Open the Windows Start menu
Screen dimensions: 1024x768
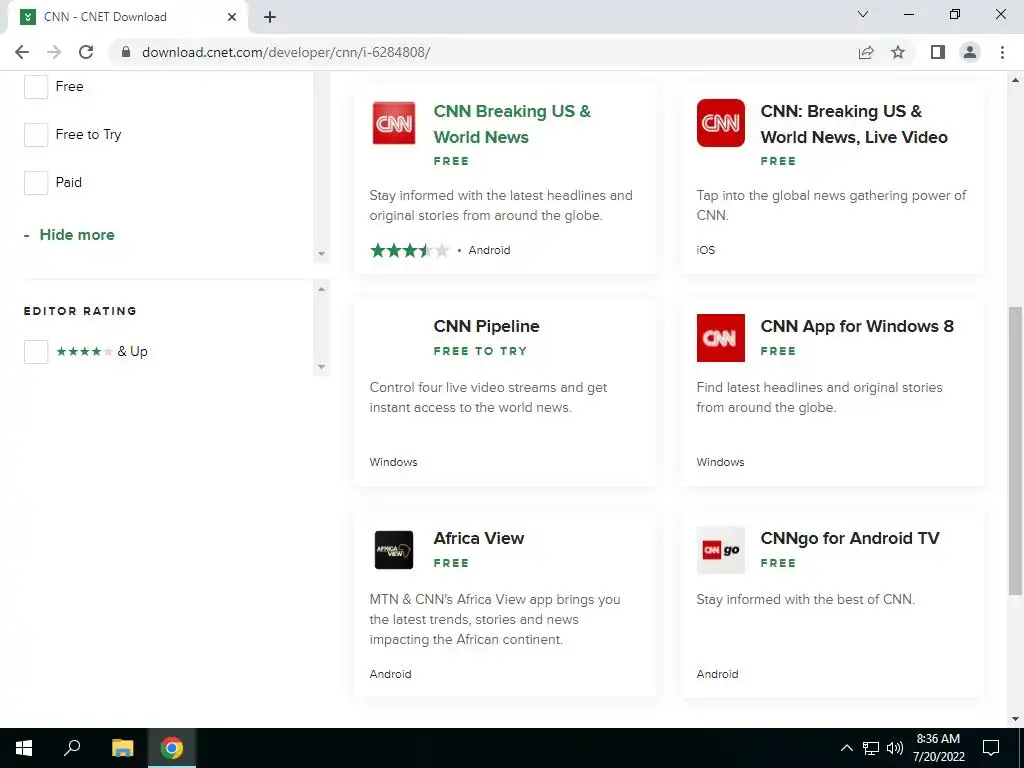[x=24, y=748]
